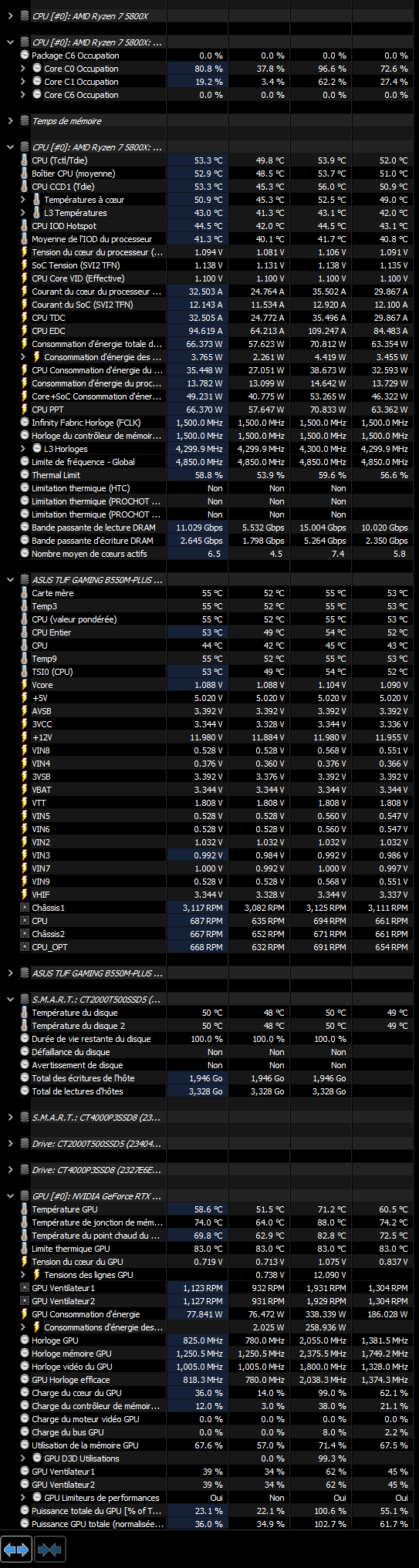
Task: Collapse the ASUS TUF GAMING B550M-PLUS sensor group
Action: pos(10,580)
